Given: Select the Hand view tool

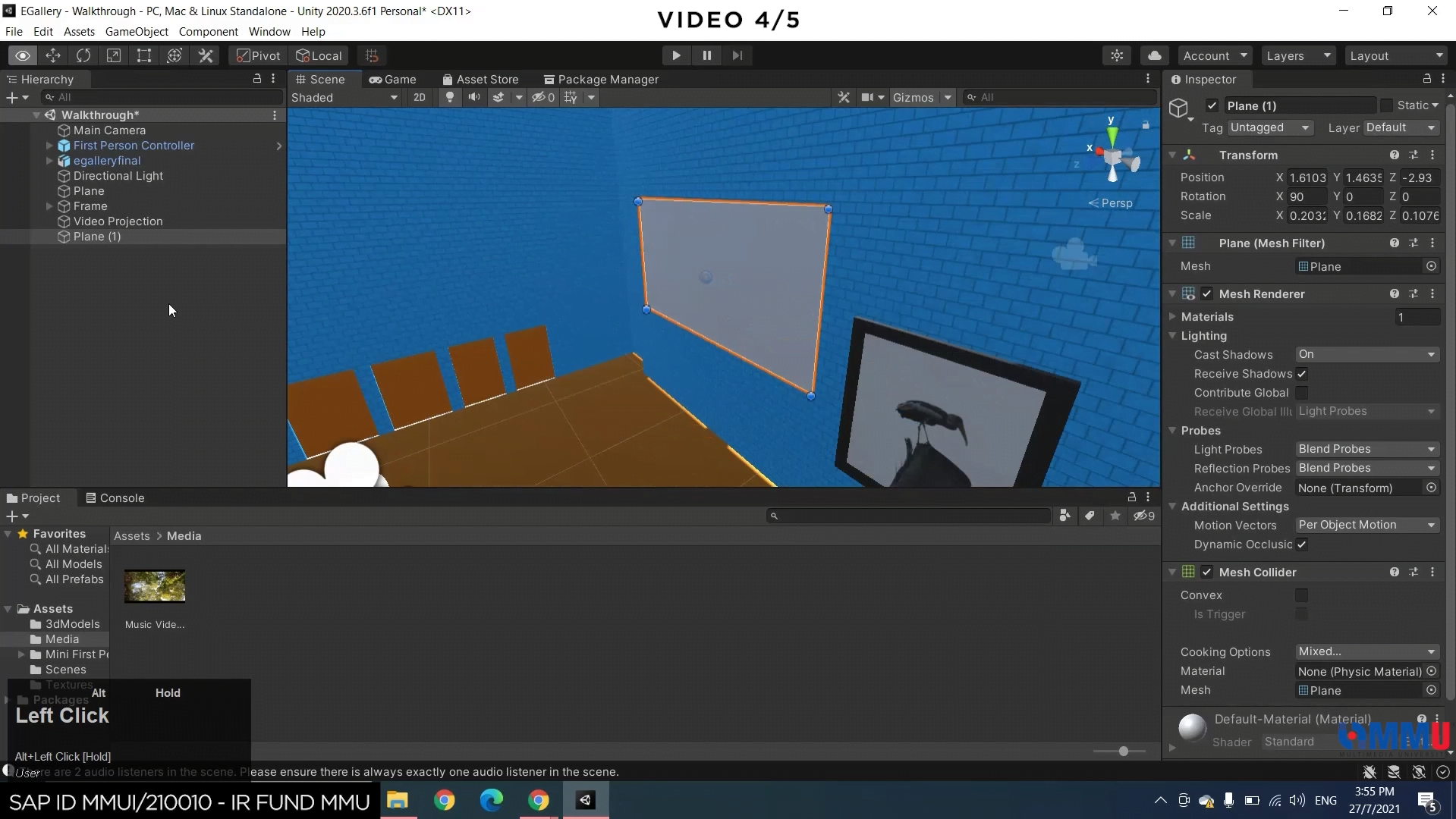Looking at the screenshot, I should tap(23, 55).
